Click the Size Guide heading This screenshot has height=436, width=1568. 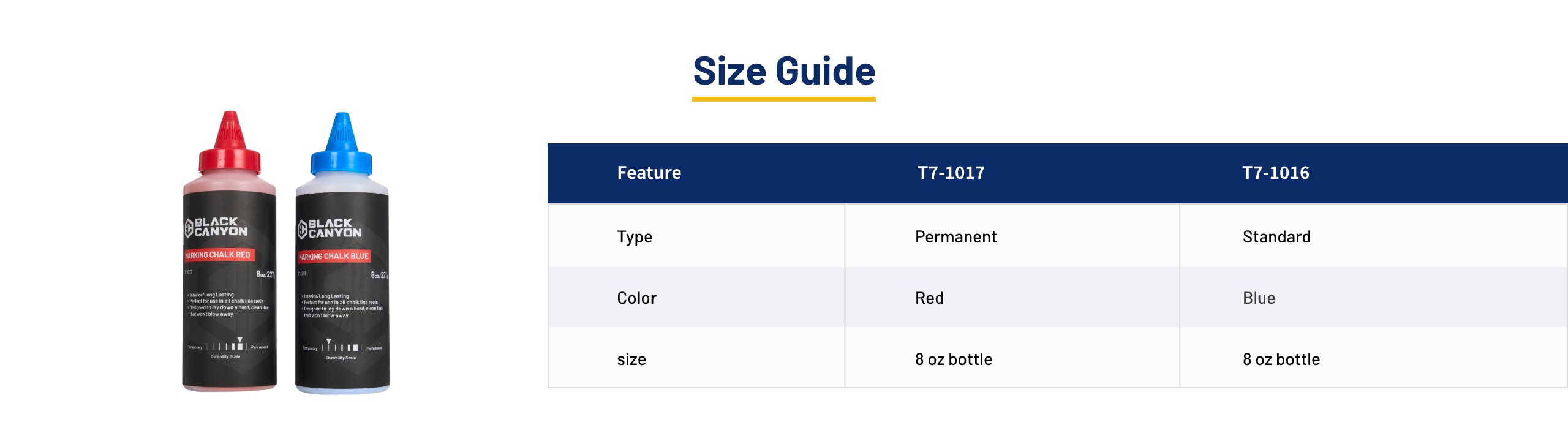tap(784, 71)
